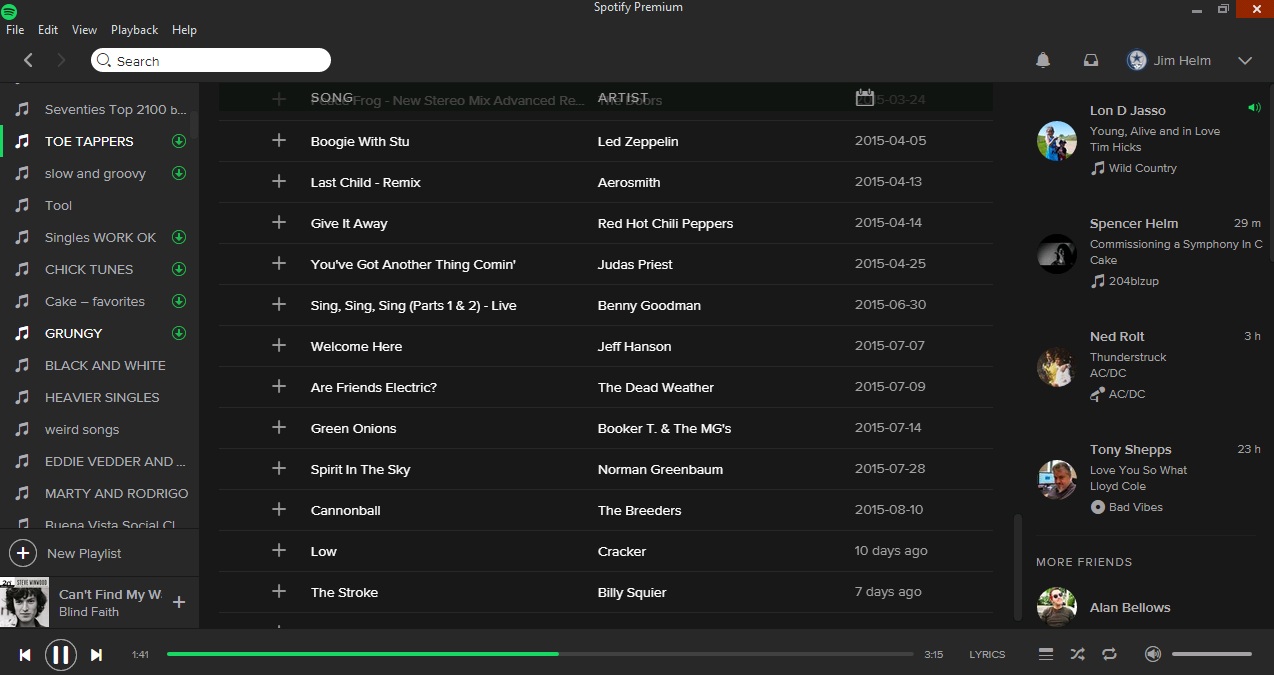Toggle shuffle playback
1274x675 pixels.
[x=1077, y=654]
